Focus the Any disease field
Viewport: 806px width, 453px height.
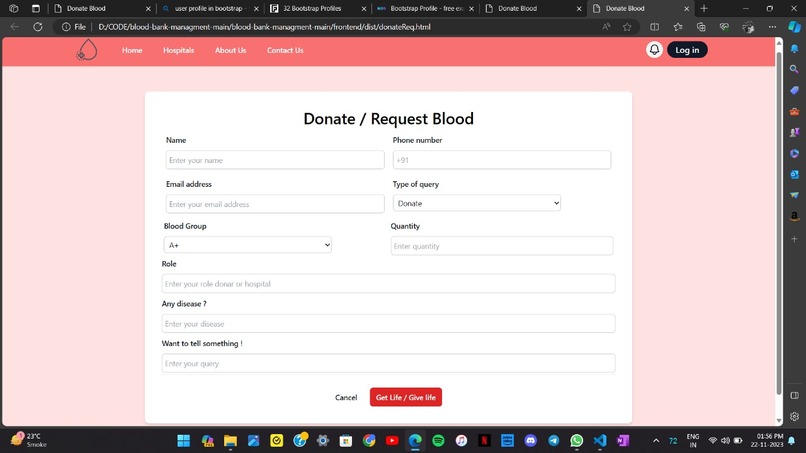(388, 323)
